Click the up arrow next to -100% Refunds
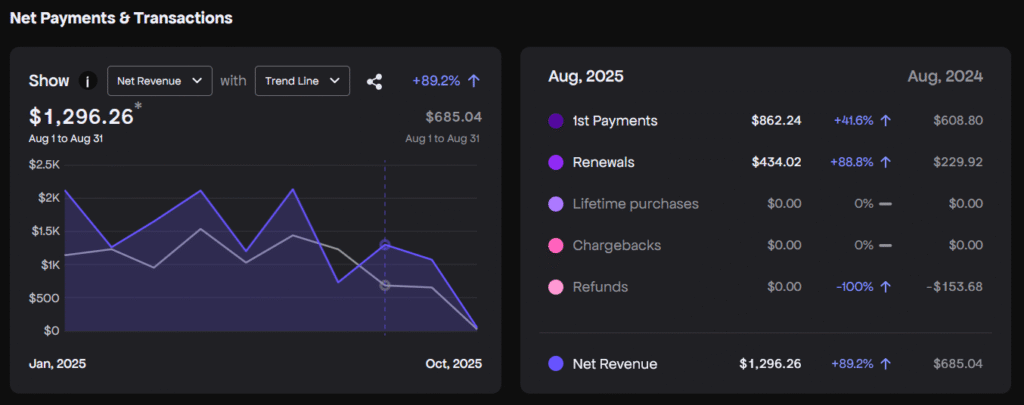Image resolution: width=1024 pixels, height=405 pixels. [886, 287]
